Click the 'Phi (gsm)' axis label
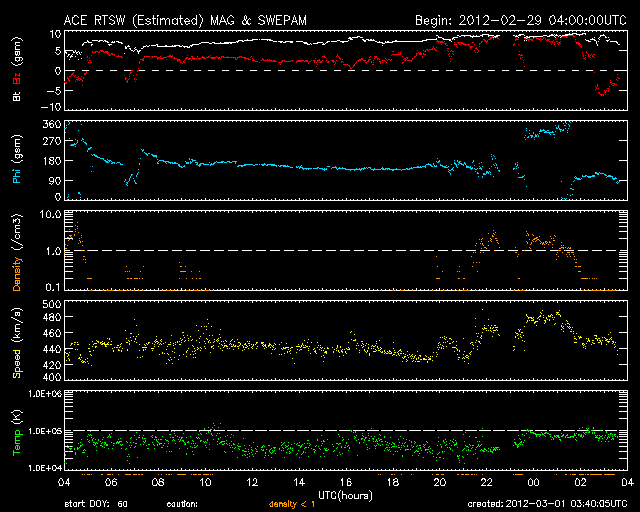Screen dimensions: 640x512 [17, 159]
